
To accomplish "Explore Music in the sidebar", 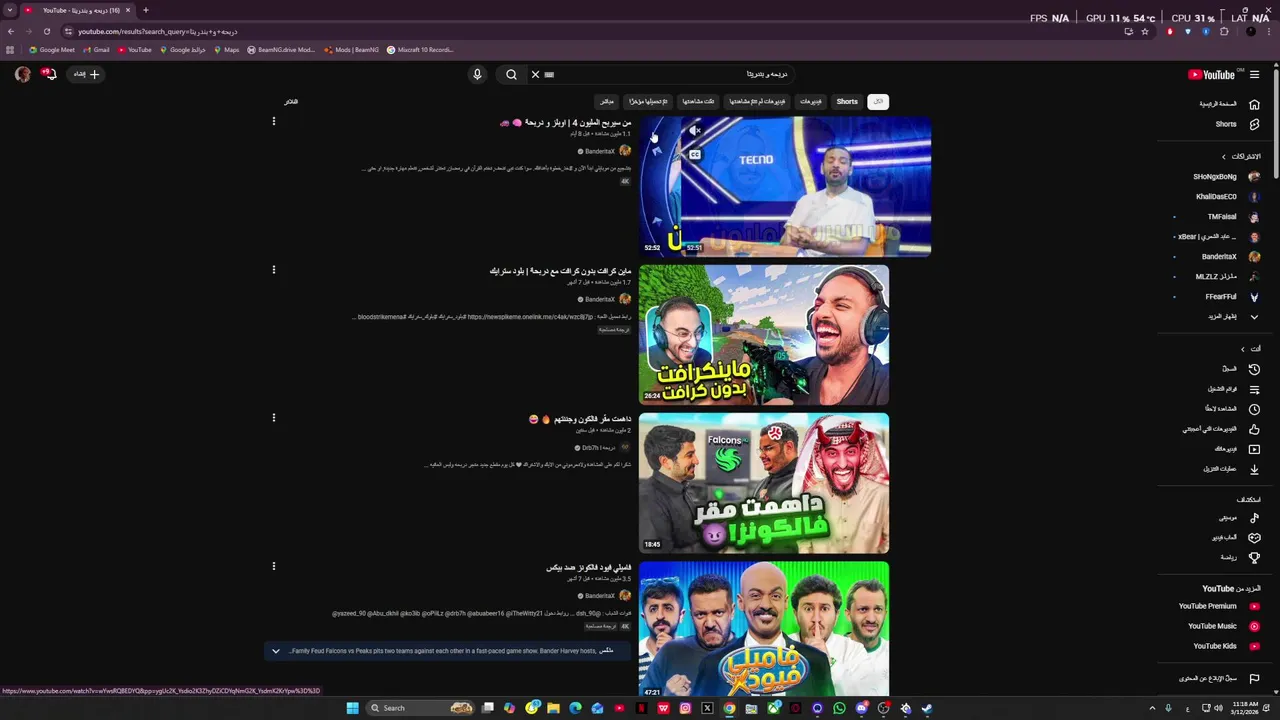I will point(1228,517).
